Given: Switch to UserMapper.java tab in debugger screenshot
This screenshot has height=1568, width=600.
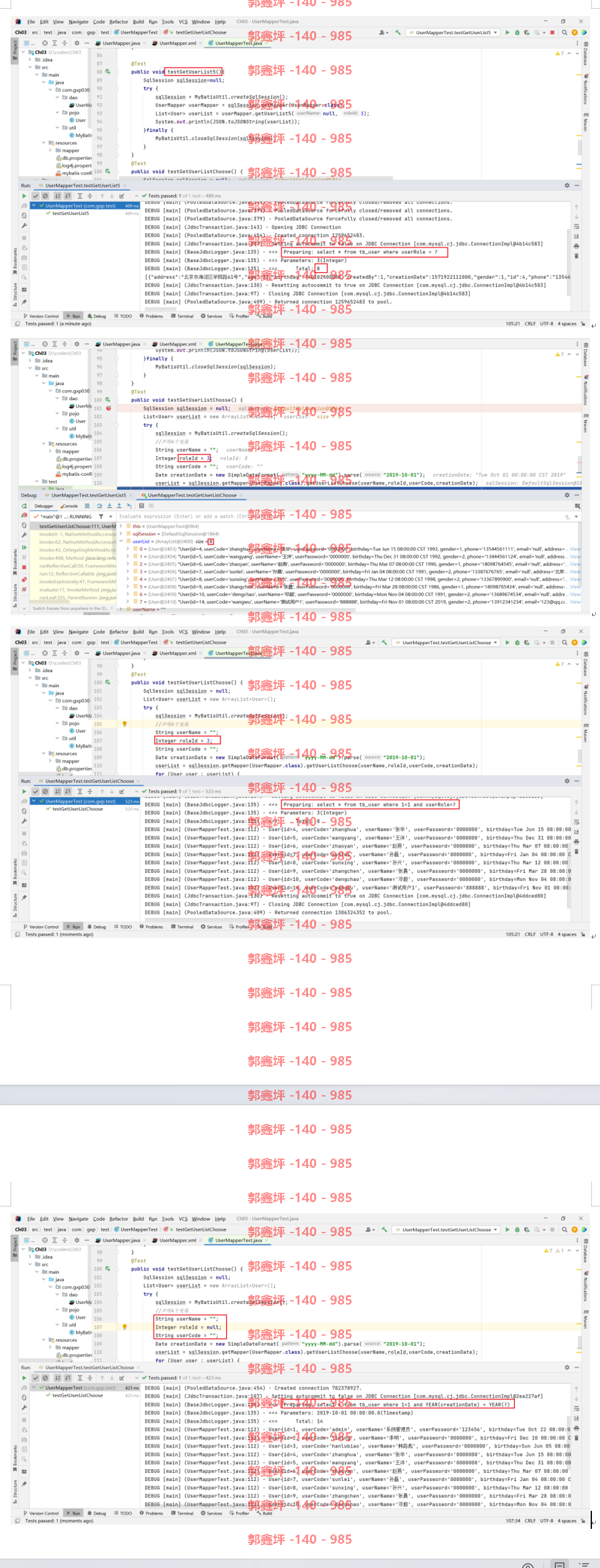Looking at the screenshot, I should click(121, 344).
